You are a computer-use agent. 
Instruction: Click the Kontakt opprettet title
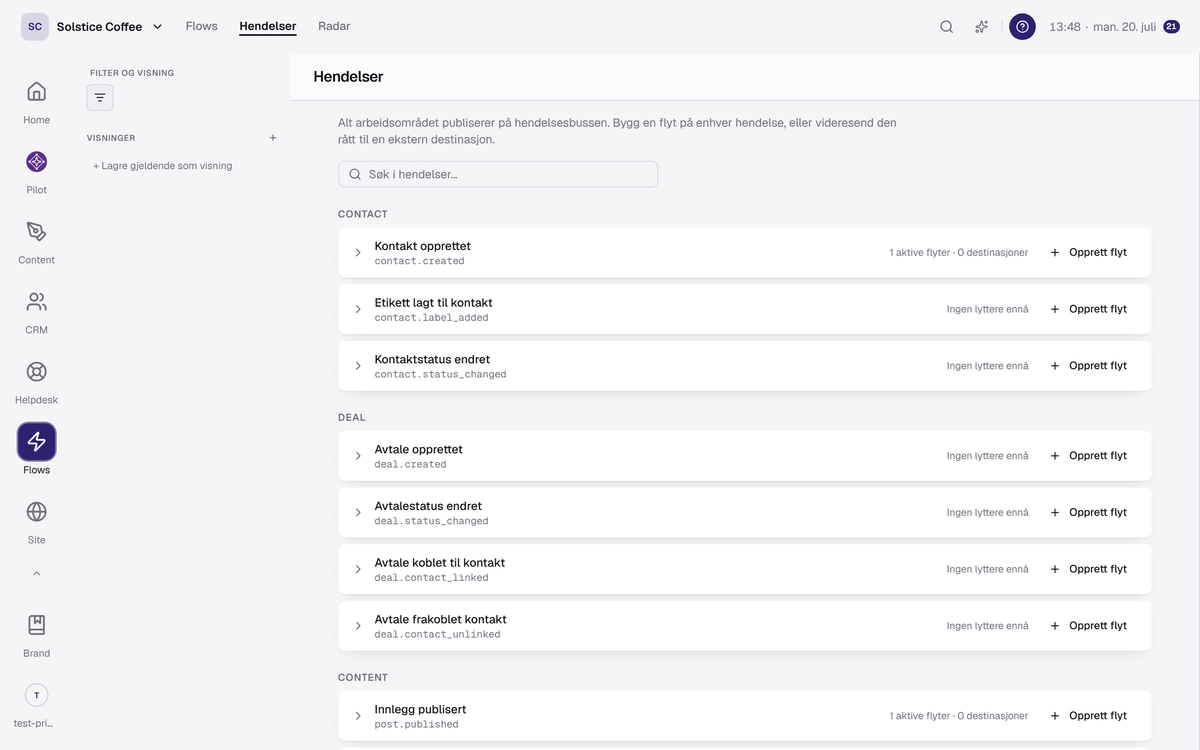(423, 246)
